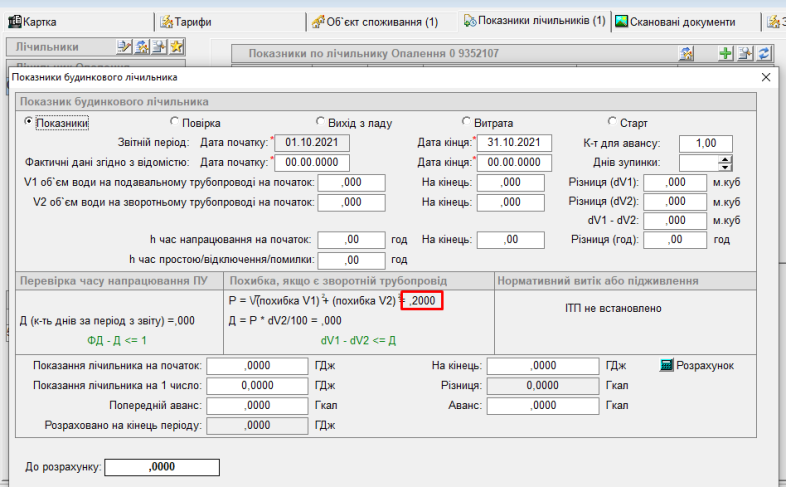The image size is (786, 487).
Task: Select the Старт radio option
Action: coord(612,123)
